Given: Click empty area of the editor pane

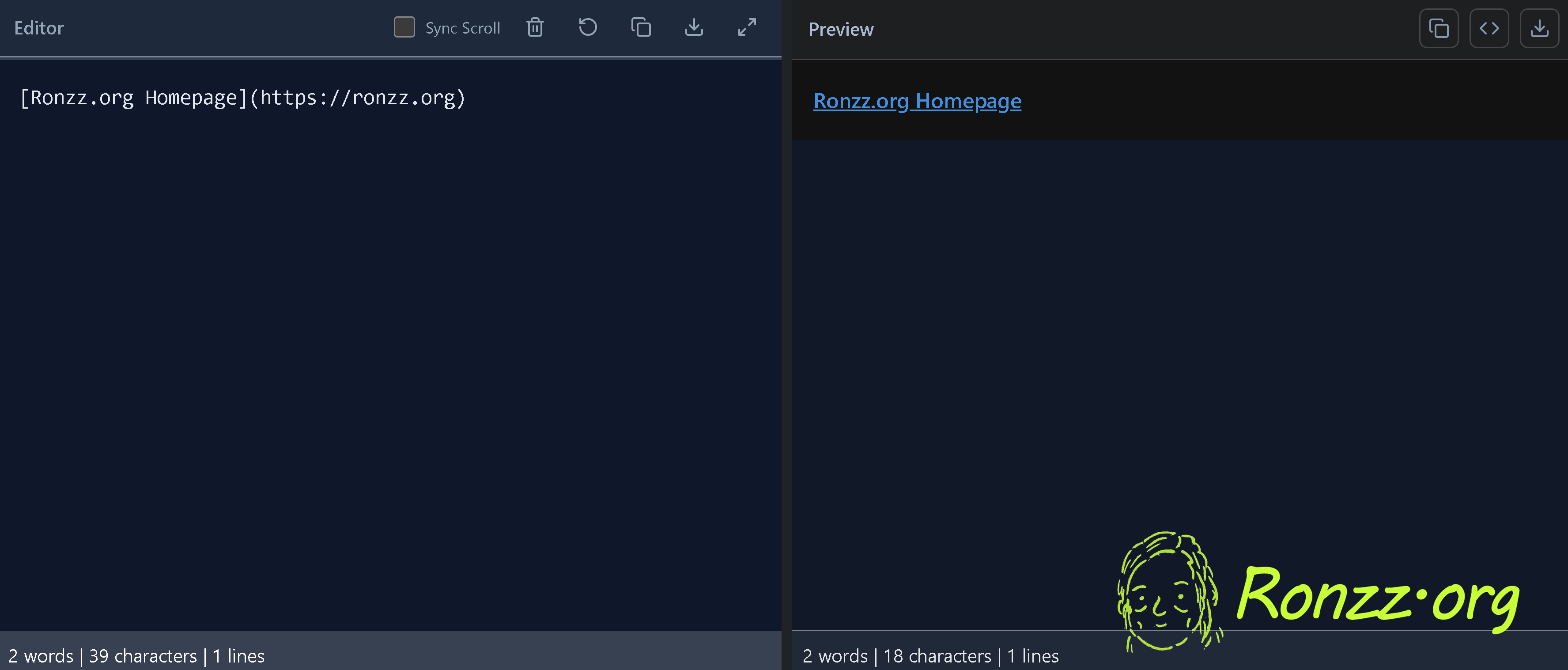Looking at the screenshot, I should click(x=389, y=365).
